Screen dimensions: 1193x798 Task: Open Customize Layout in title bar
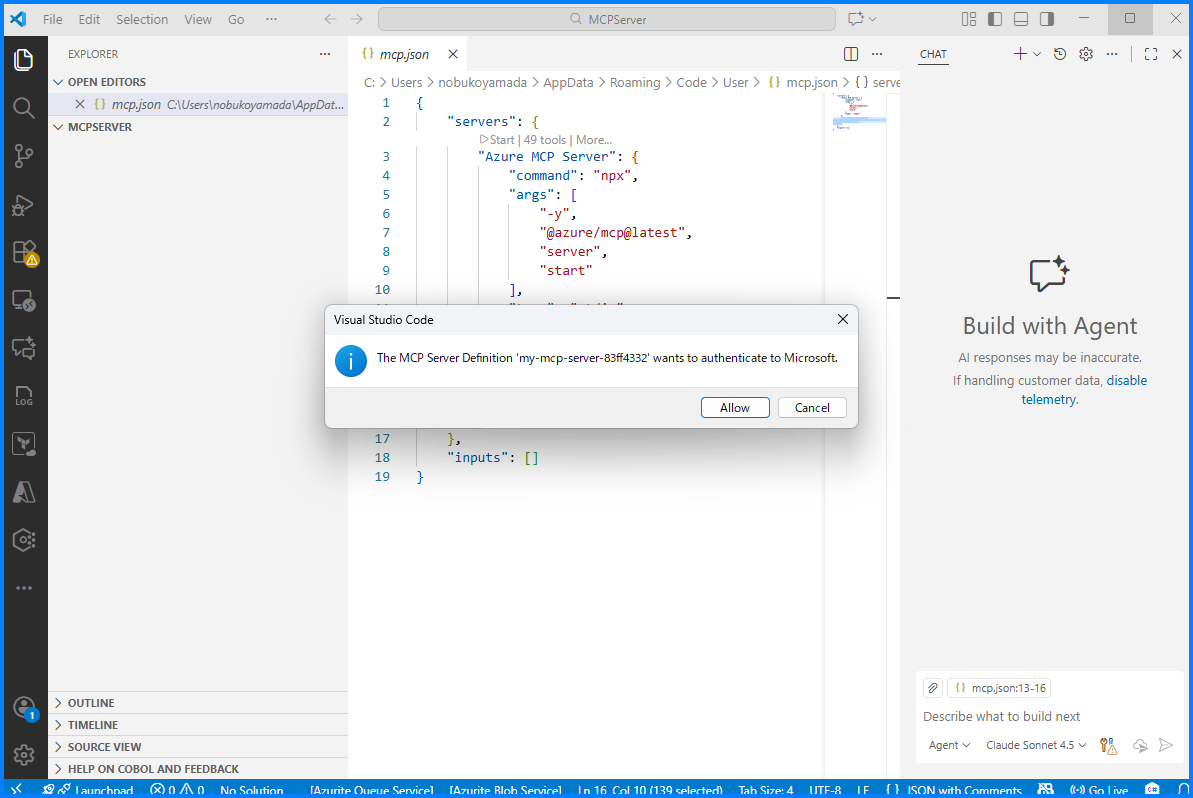point(969,19)
